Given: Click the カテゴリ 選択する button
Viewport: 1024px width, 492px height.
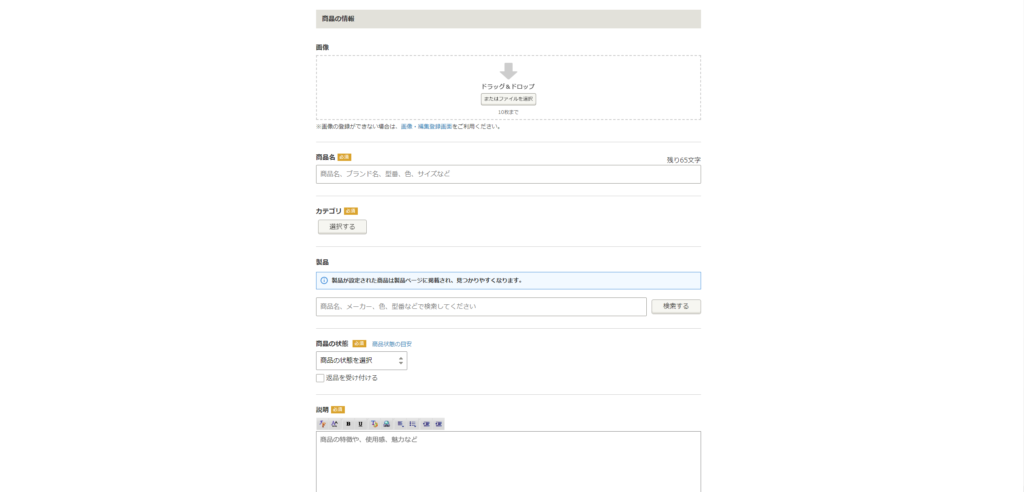Looking at the screenshot, I should coord(342,227).
